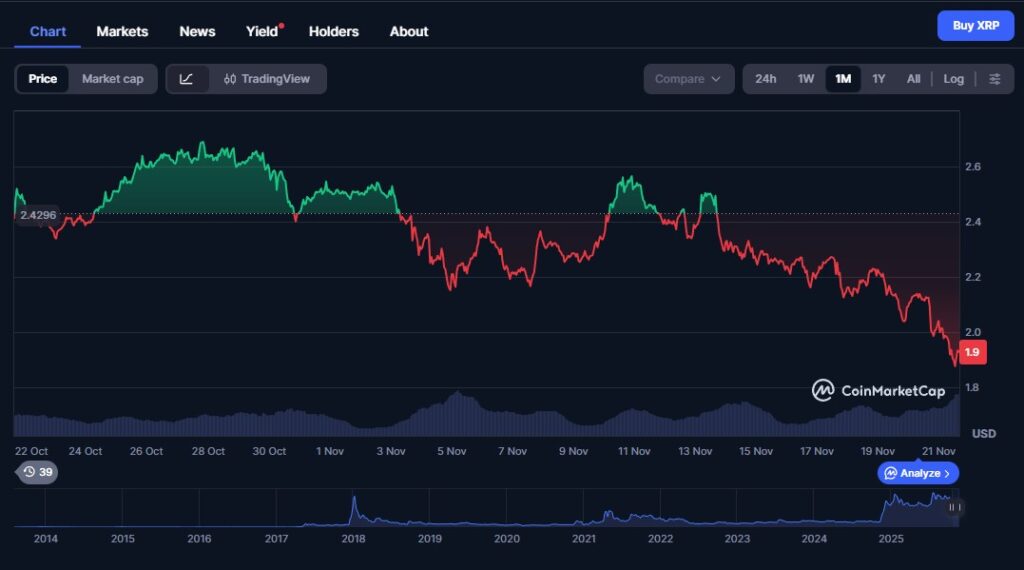Image resolution: width=1024 pixels, height=570 pixels.
Task: Open the Markets tab
Action: (x=122, y=31)
